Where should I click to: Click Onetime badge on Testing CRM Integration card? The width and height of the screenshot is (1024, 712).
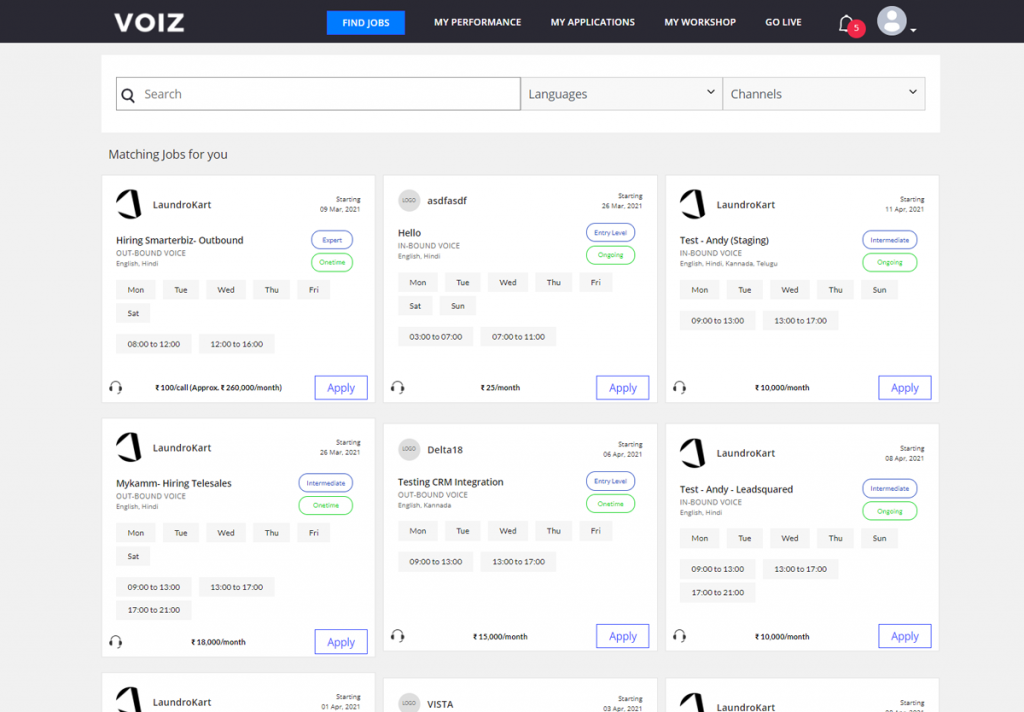610,504
